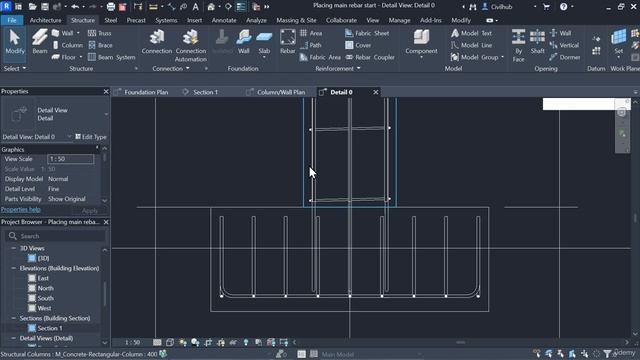Click the Modify tool

point(15,41)
